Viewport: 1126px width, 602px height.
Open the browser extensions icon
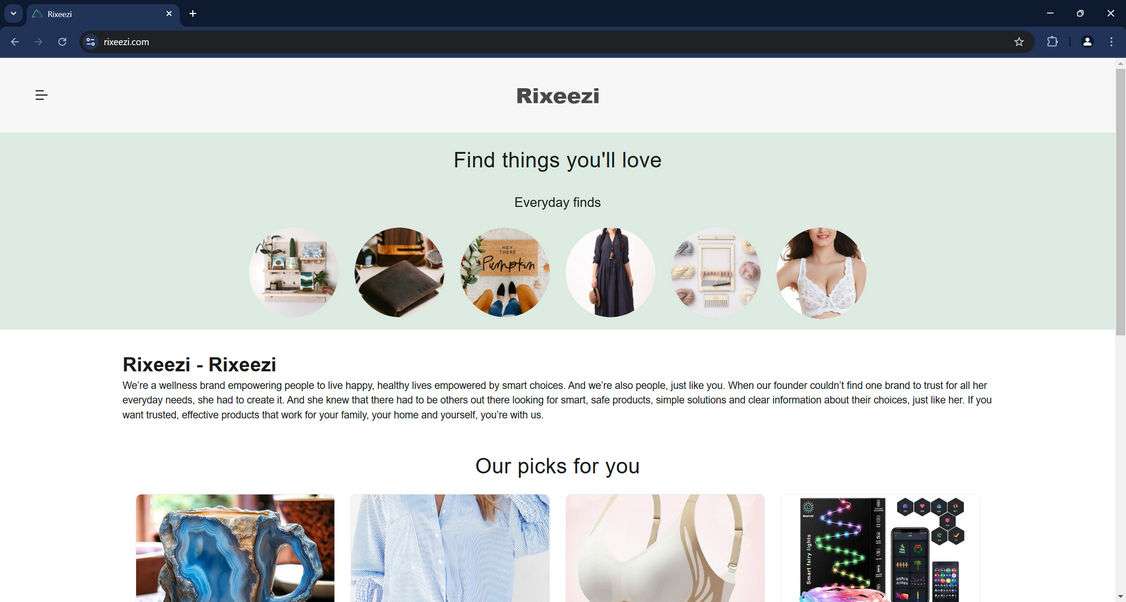[x=1052, y=42]
